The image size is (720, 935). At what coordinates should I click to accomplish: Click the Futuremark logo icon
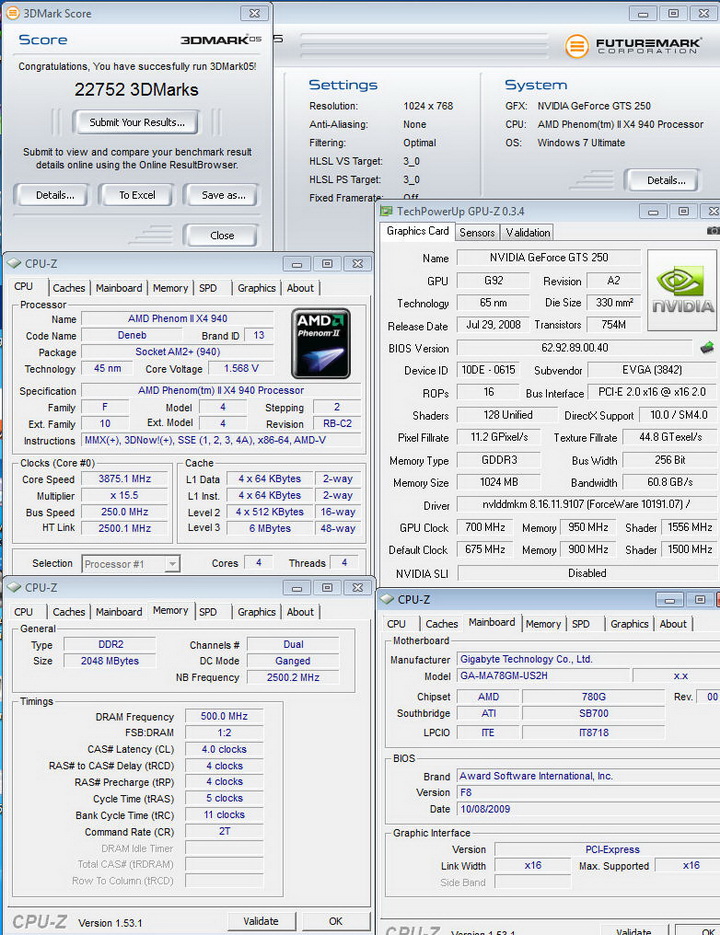point(576,46)
